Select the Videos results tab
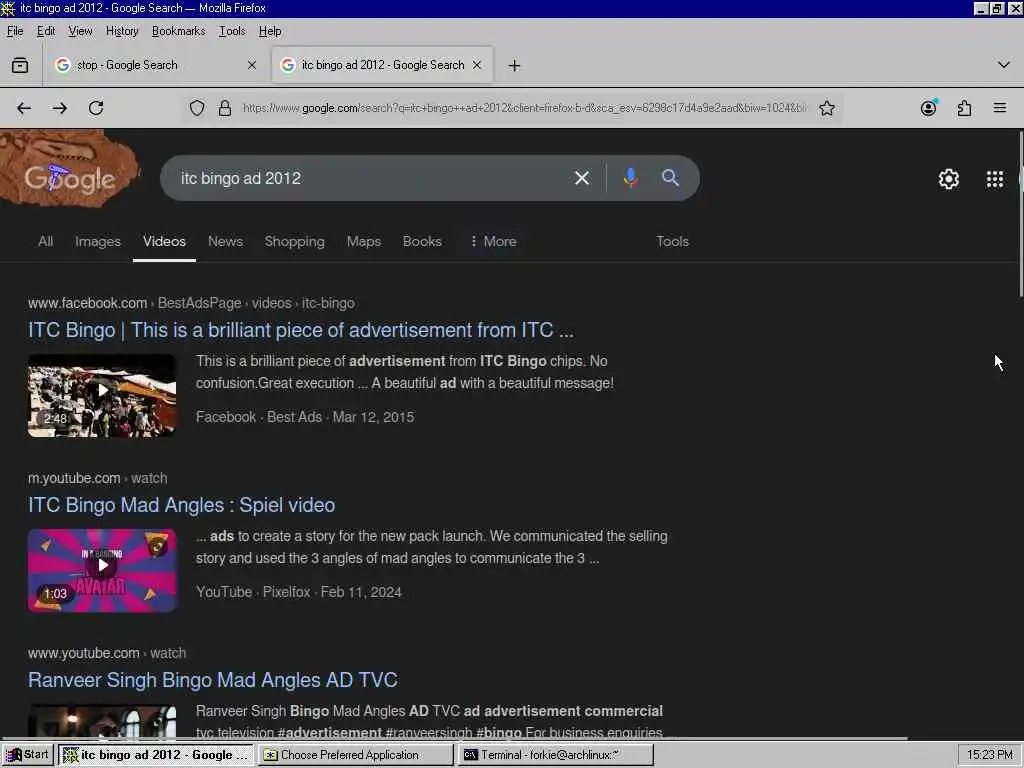The image size is (1024, 768). (164, 242)
